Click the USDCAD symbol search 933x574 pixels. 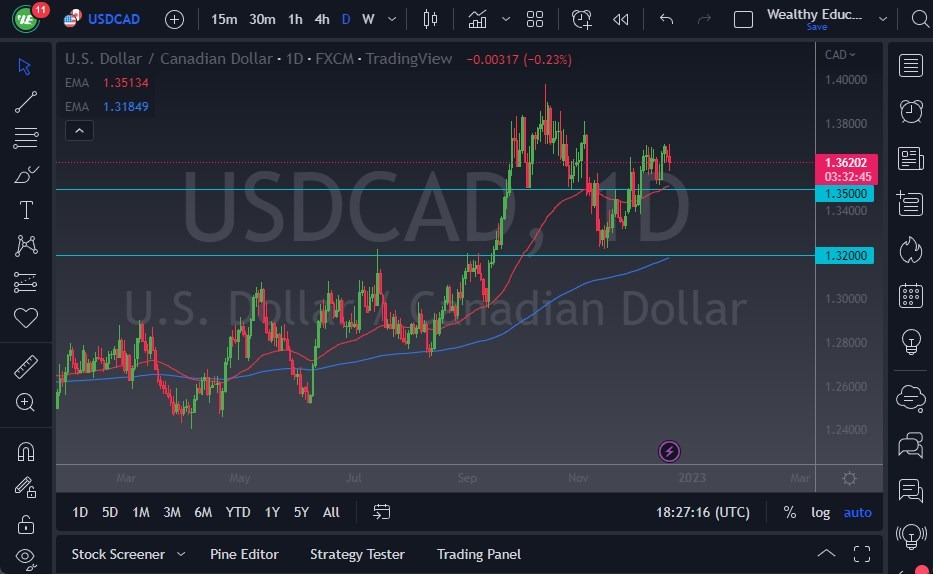pos(114,19)
